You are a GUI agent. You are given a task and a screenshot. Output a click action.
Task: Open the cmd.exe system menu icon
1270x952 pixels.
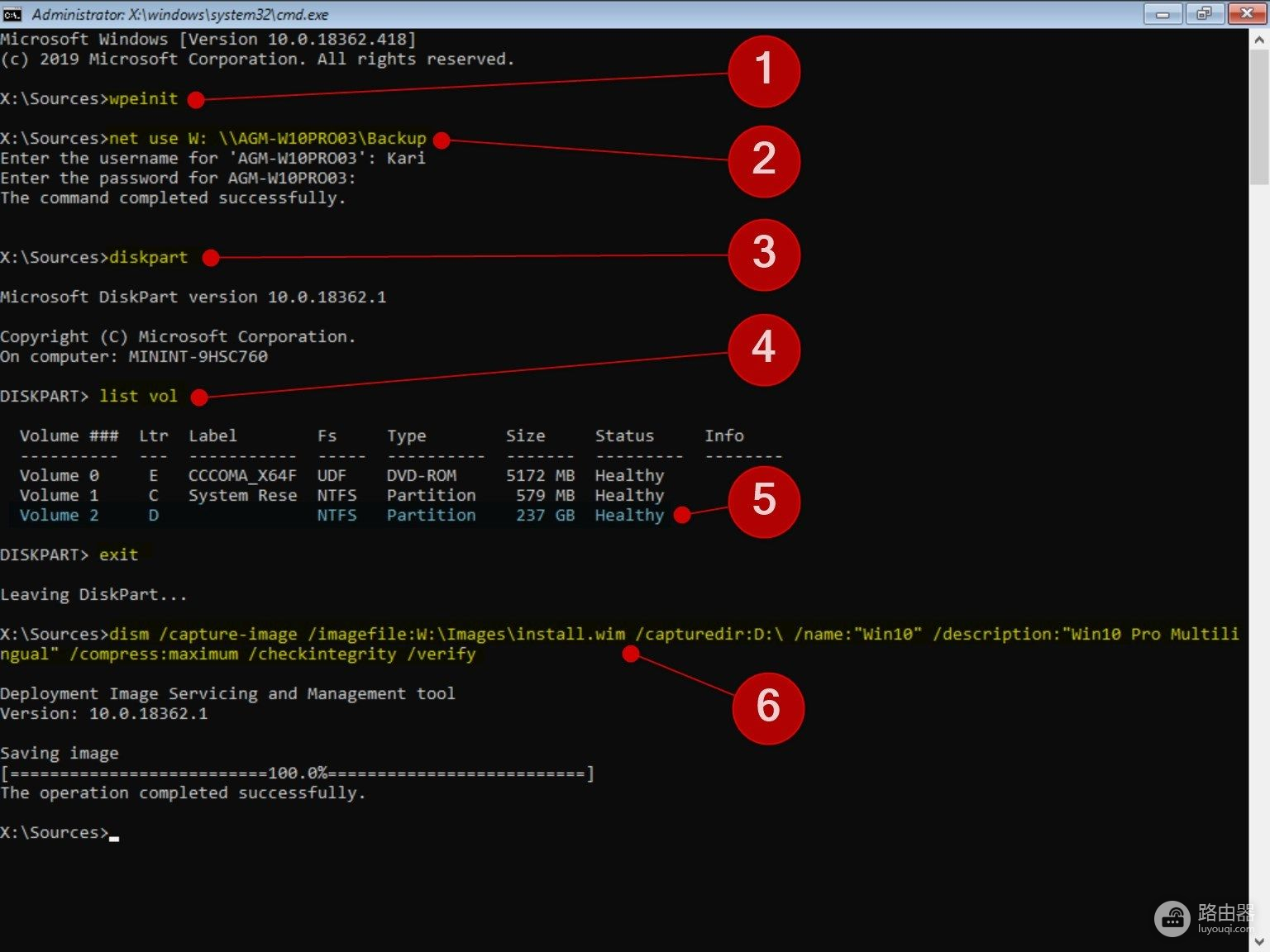click(x=12, y=14)
